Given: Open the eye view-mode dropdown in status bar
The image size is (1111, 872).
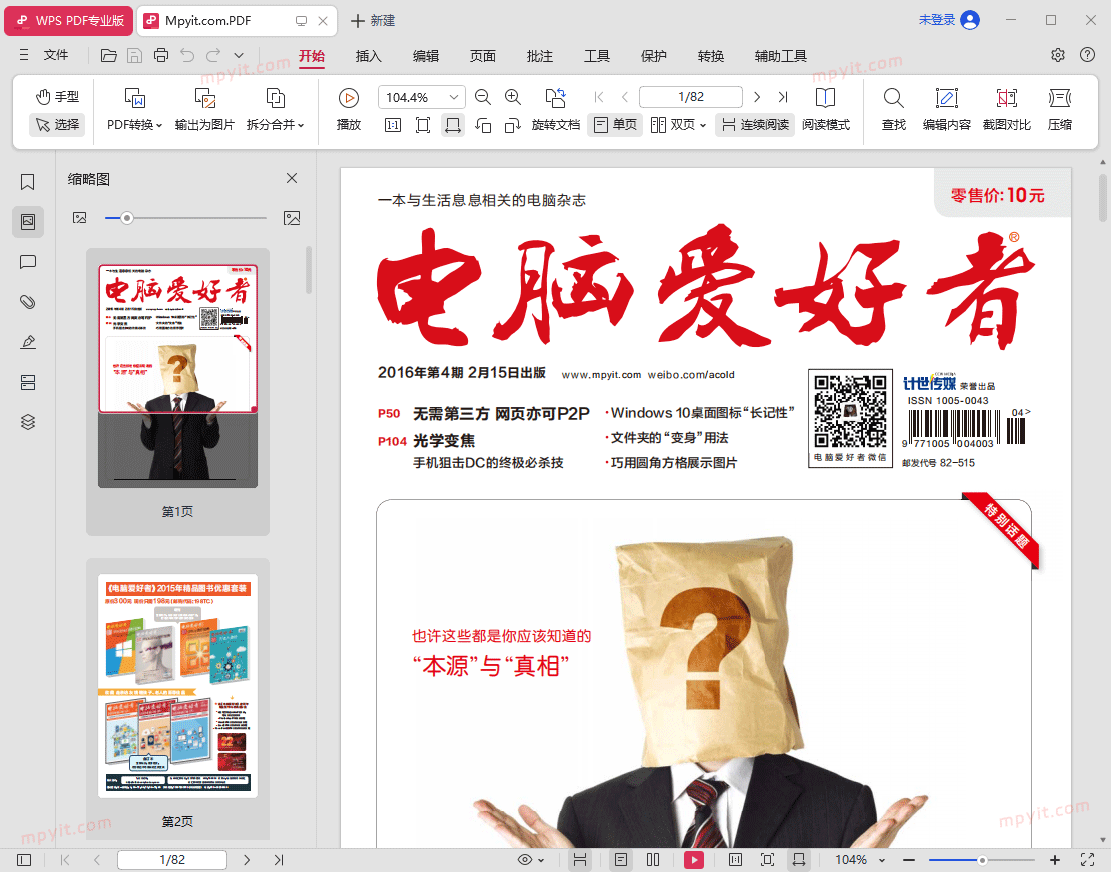Looking at the screenshot, I should (531, 859).
